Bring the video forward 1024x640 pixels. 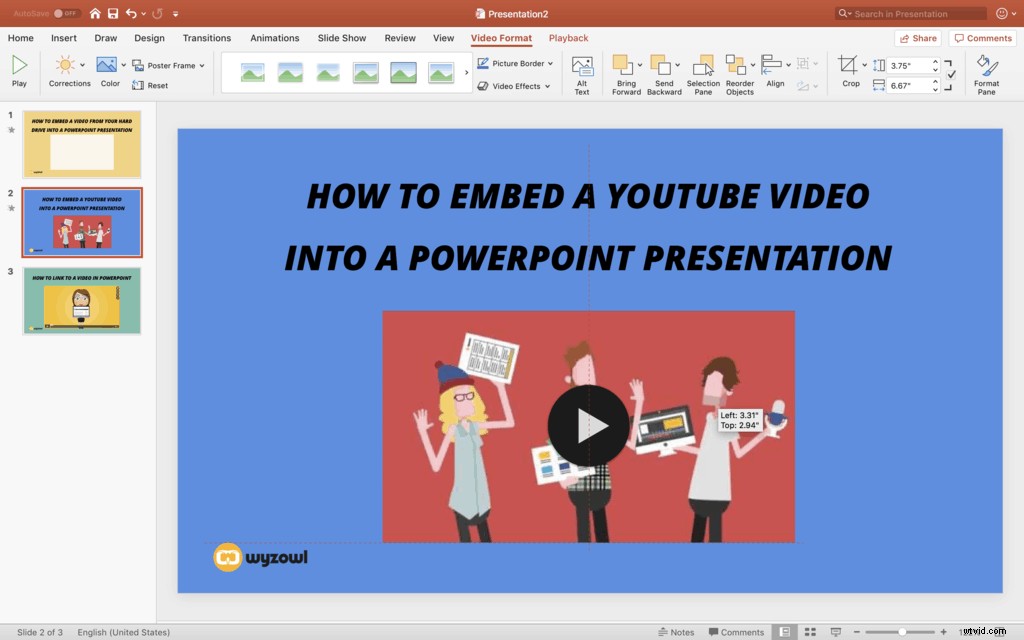(x=625, y=73)
